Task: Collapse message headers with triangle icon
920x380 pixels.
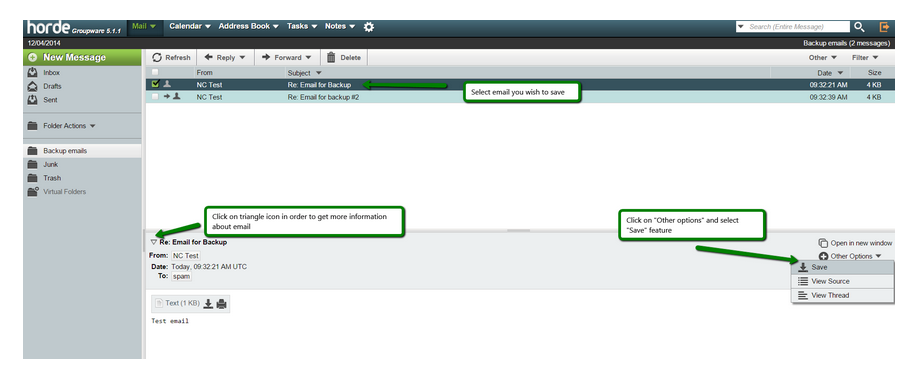Action: click(154, 242)
